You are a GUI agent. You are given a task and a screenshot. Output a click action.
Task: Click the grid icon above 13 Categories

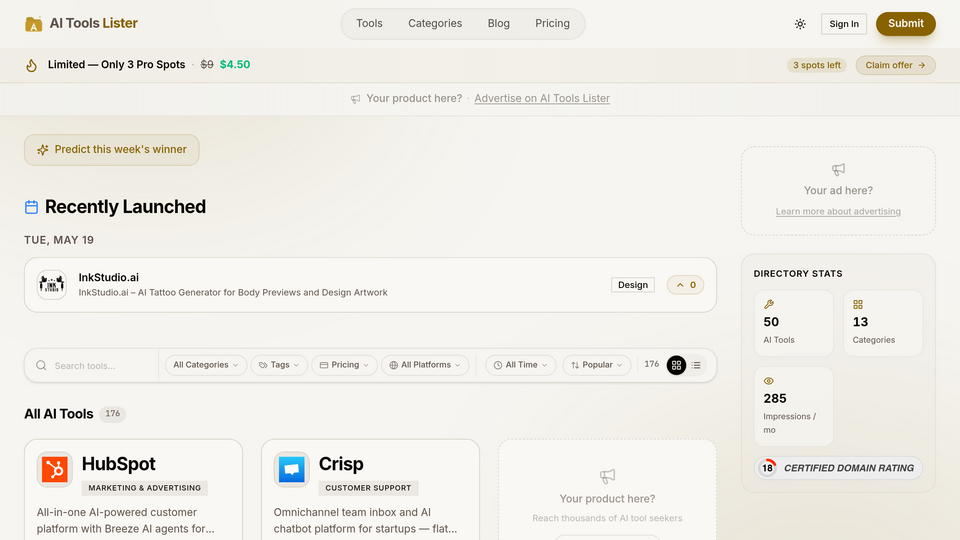(x=858, y=304)
